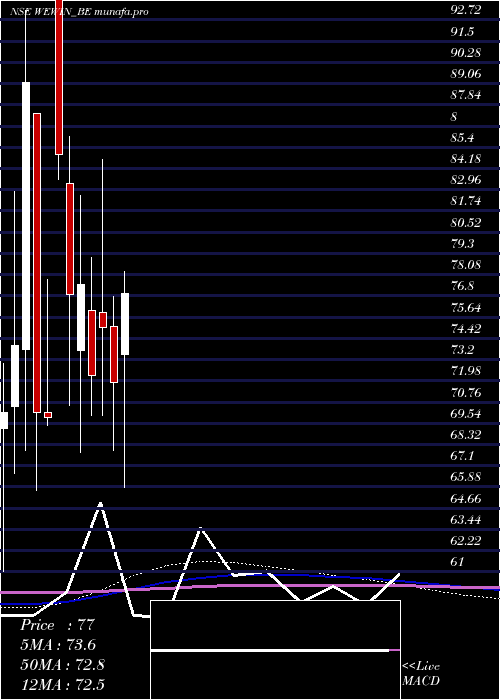Select the 80.52 price axis label
This screenshot has width=500, height=700.
tap(466, 222)
